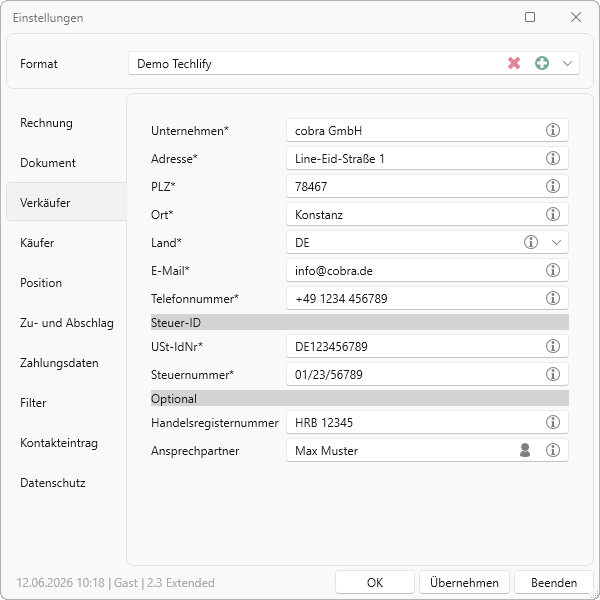Click the Steuer-ID section header
This screenshot has width=600, height=600.
(360, 322)
